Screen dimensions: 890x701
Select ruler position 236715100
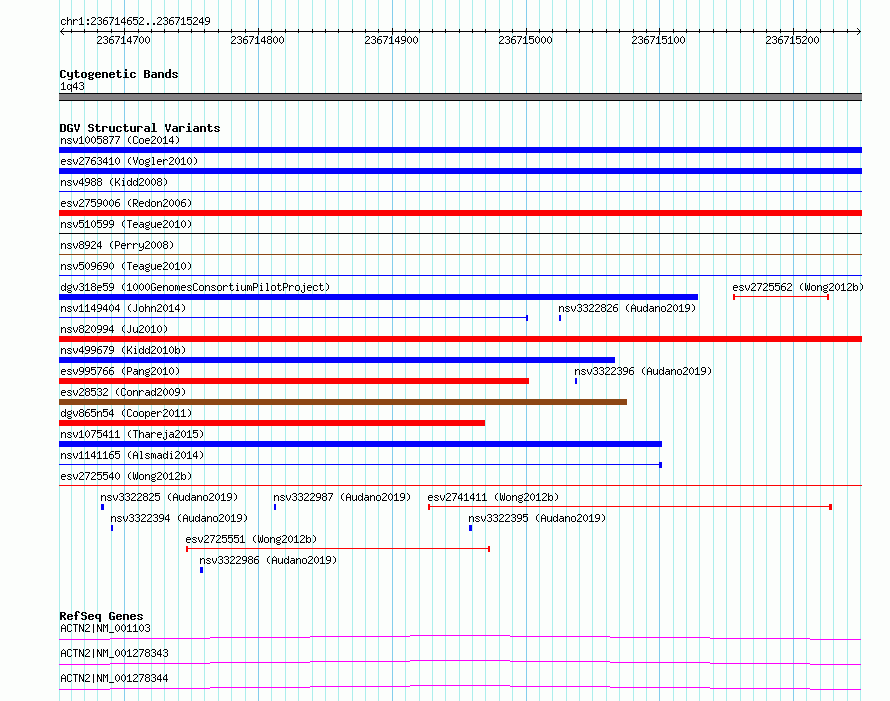click(x=658, y=40)
